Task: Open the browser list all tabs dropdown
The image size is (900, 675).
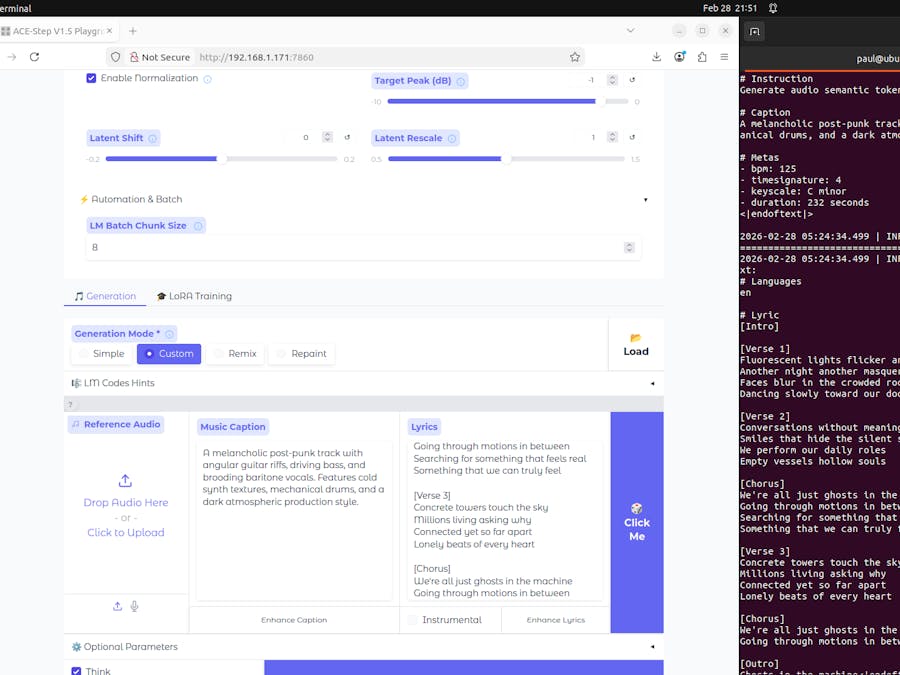Action: click(x=630, y=31)
